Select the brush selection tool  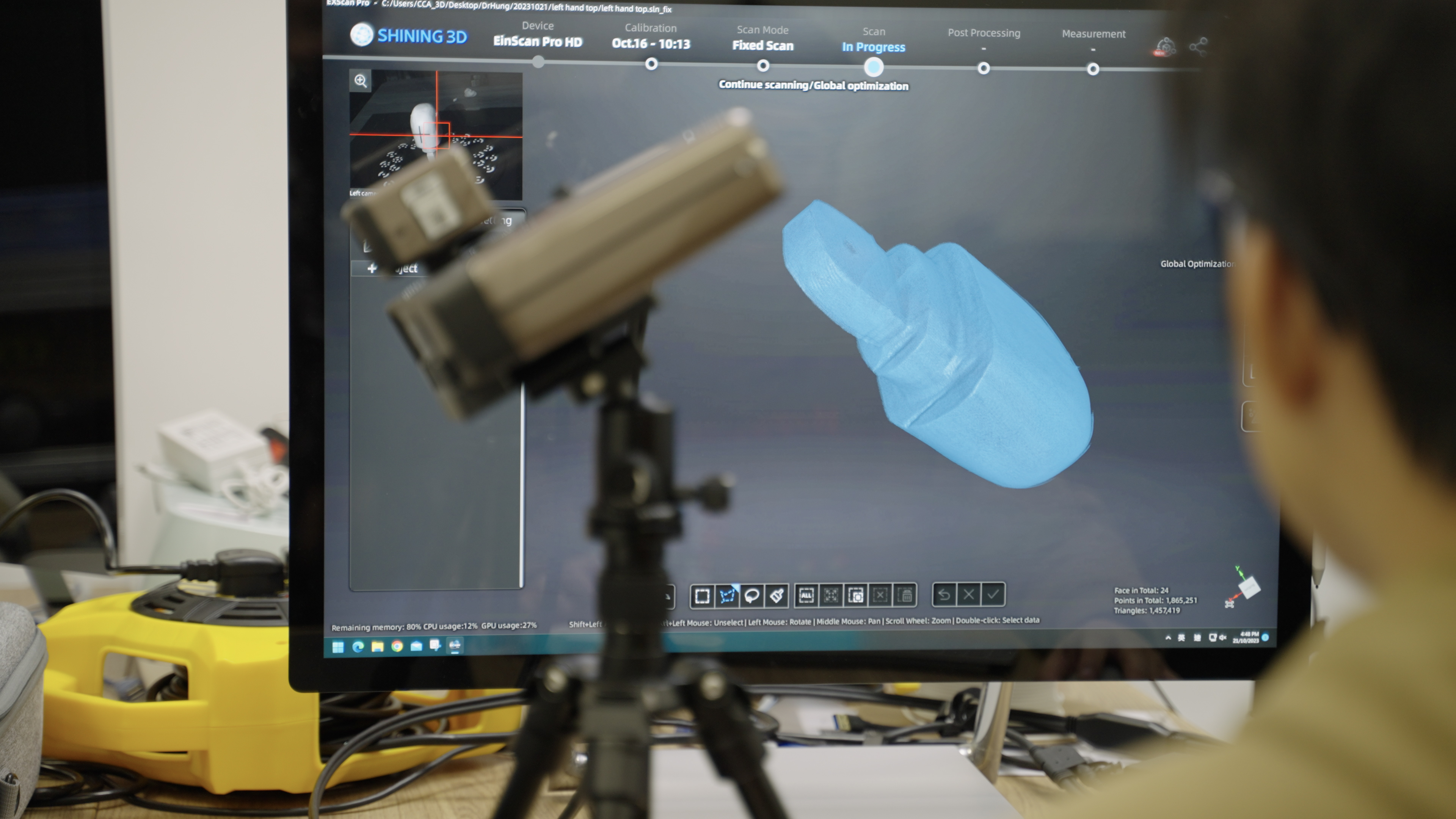pos(776,596)
